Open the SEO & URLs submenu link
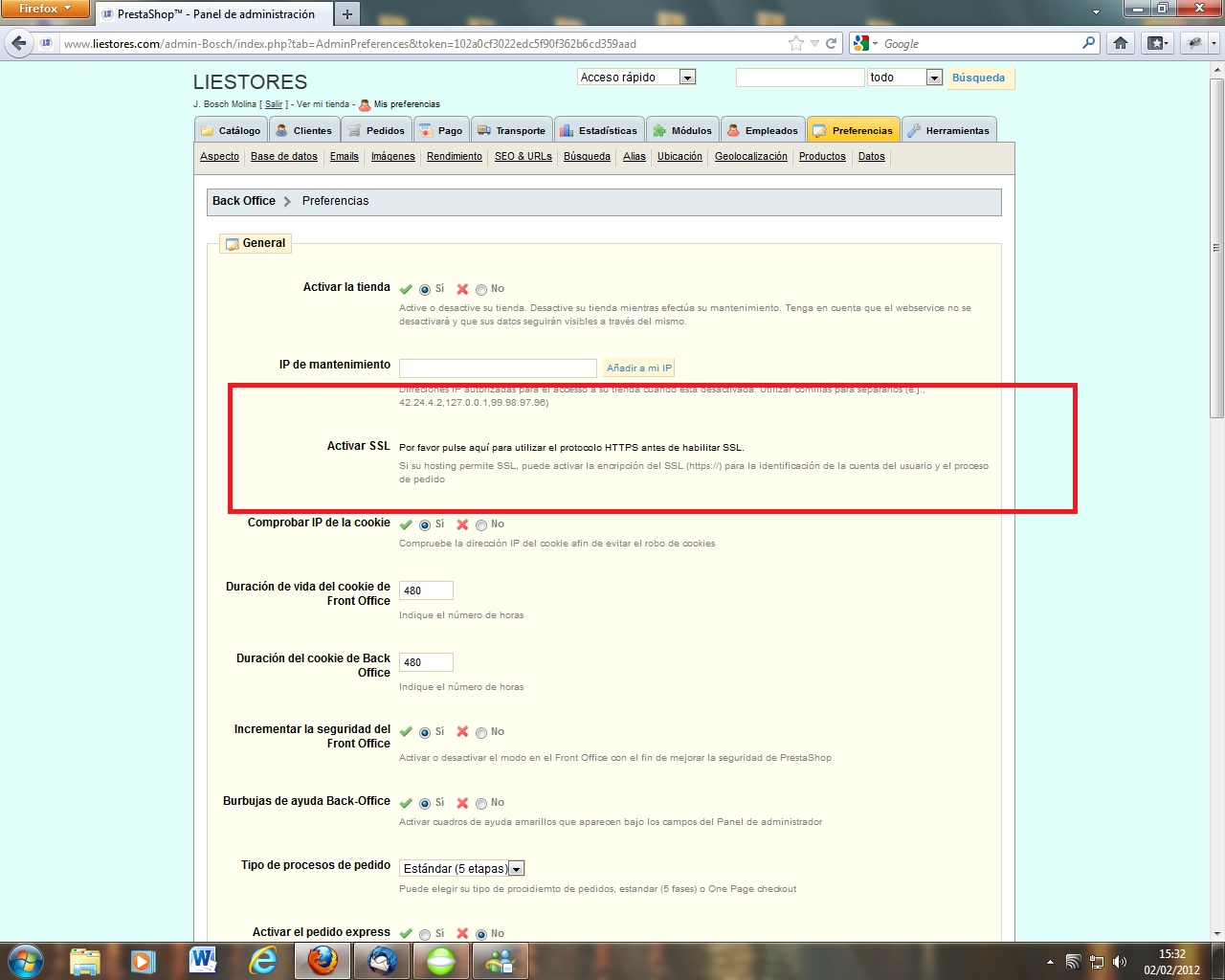The image size is (1225, 980). 523,156
